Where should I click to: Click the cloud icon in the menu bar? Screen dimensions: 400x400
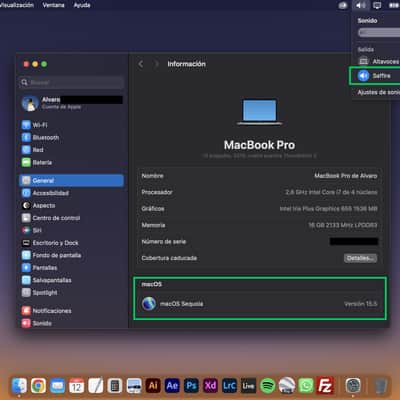pos(343,5)
